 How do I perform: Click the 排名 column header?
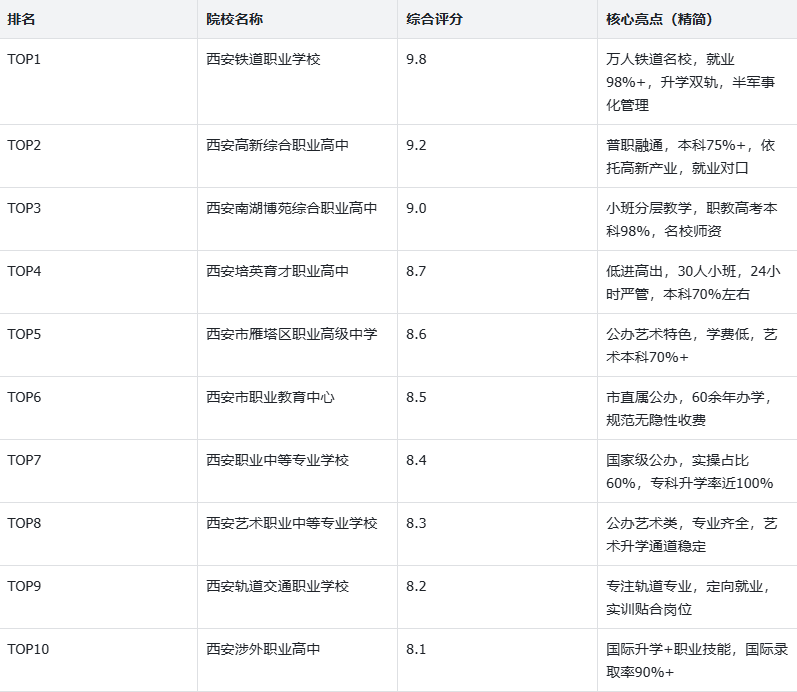[23, 20]
